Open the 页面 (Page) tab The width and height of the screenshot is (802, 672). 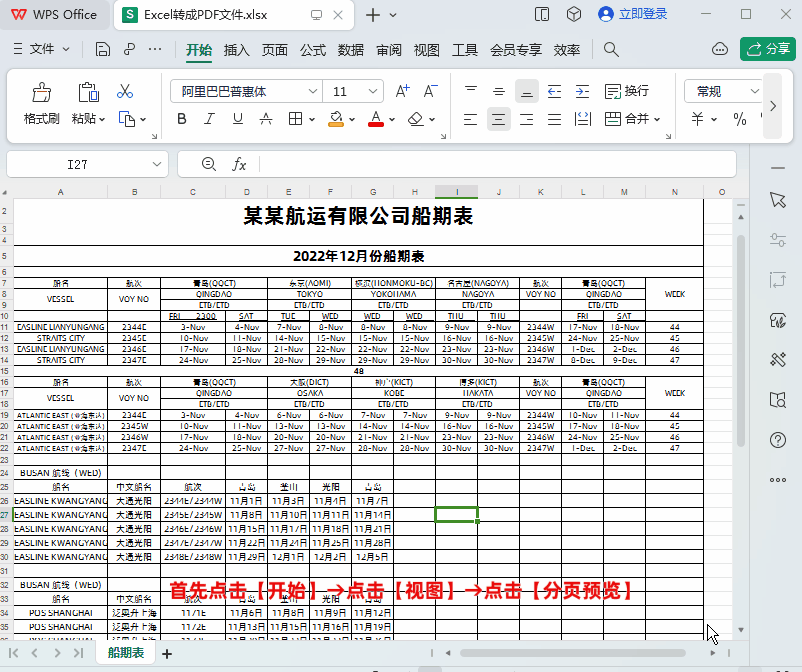[x=275, y=50]
